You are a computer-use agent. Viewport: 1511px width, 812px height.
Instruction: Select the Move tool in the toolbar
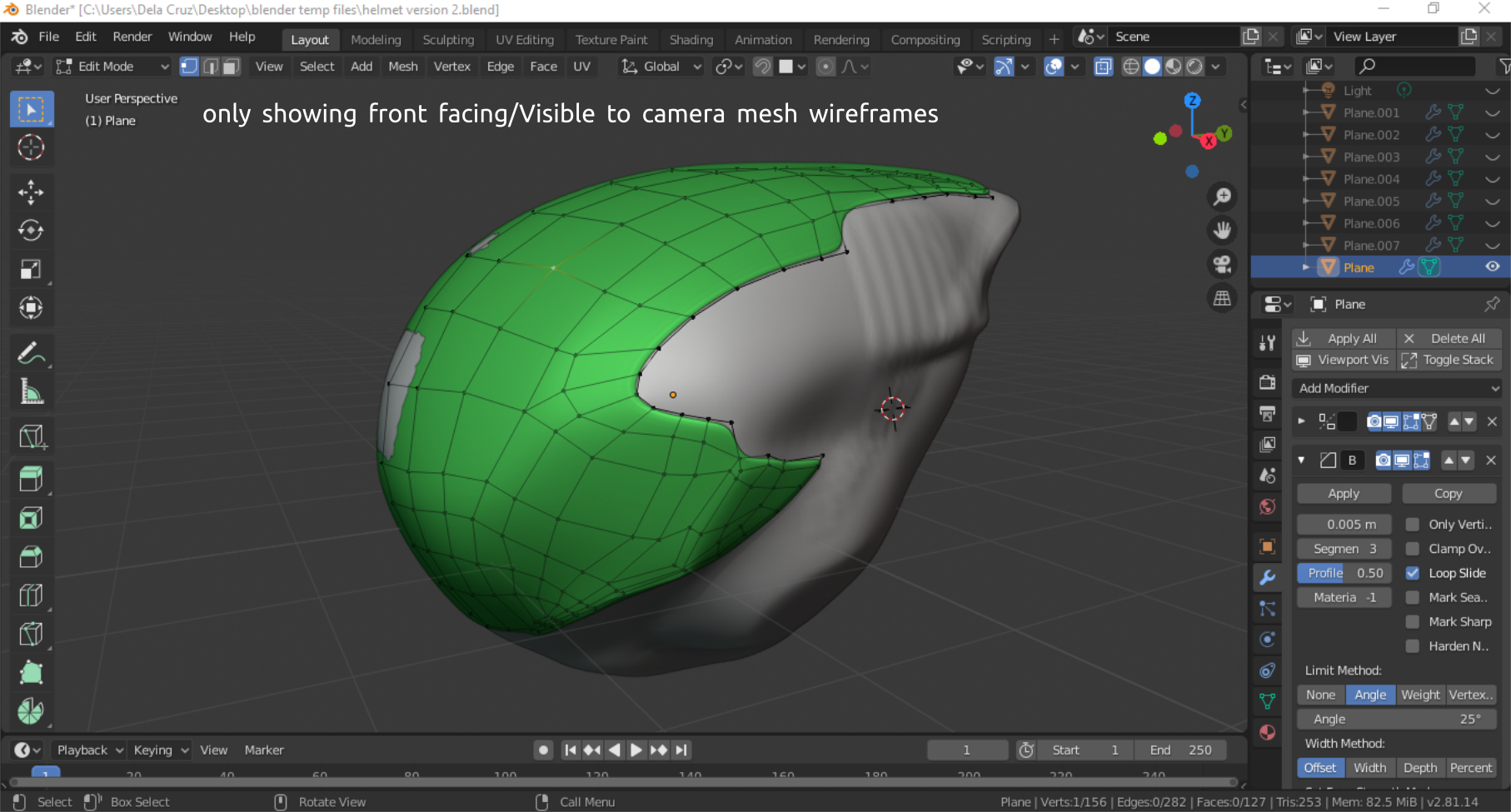tap(31, 192)
